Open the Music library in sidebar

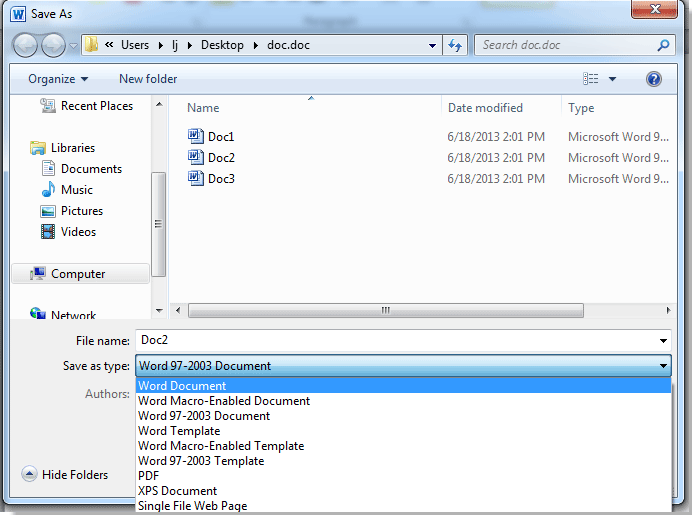pyautogui.click(x=76, y=190)
